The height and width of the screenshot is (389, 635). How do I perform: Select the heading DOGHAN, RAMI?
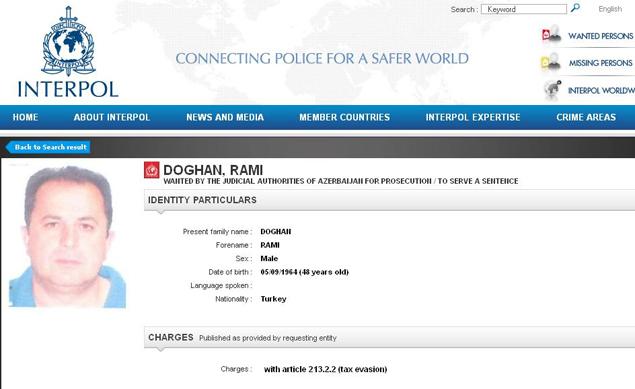(213, 170)
